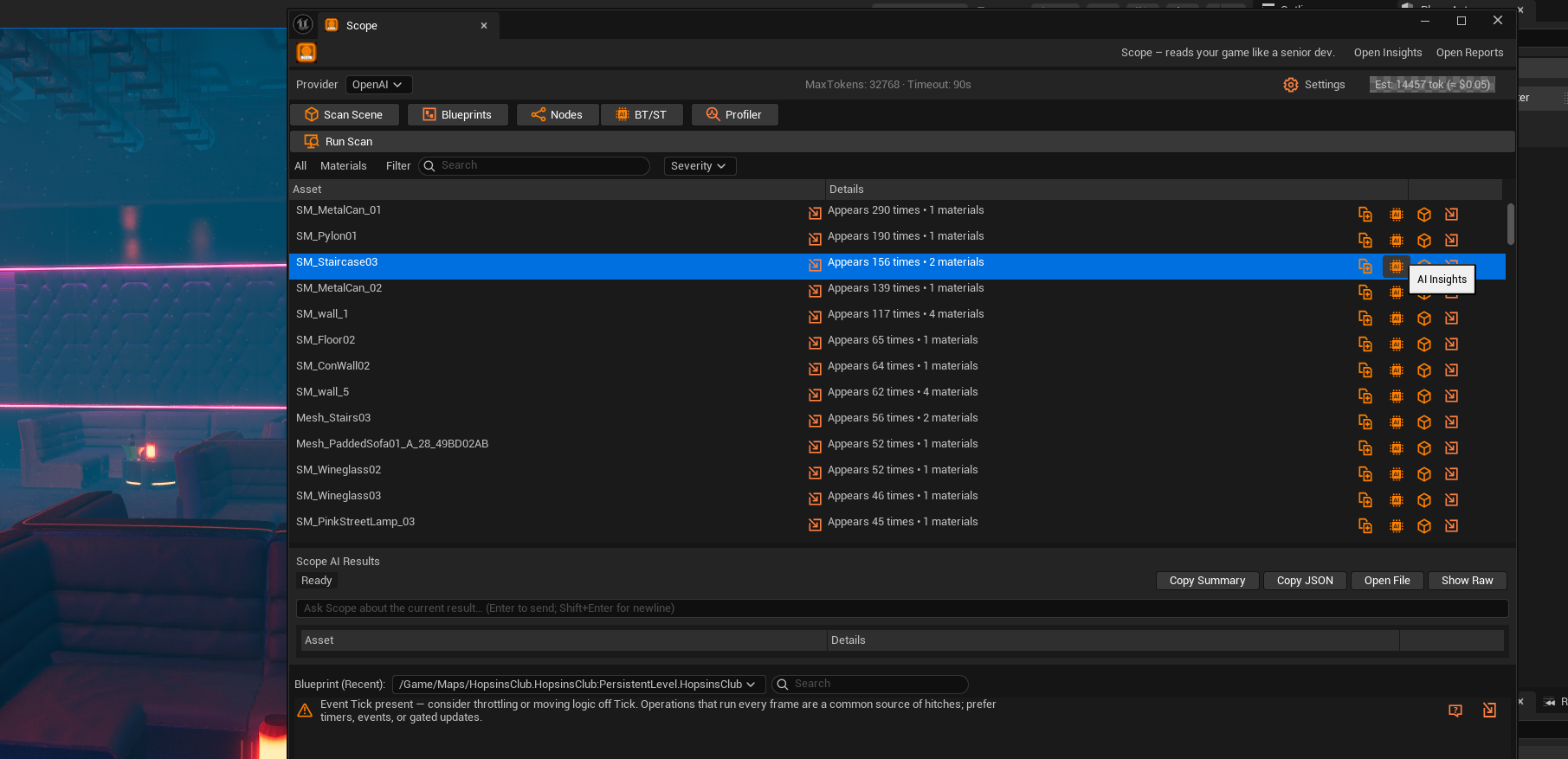The height and width of the screenshot is (759, 1568).
Task: Click the Copy JSON button
Action: pos(1304,581)
